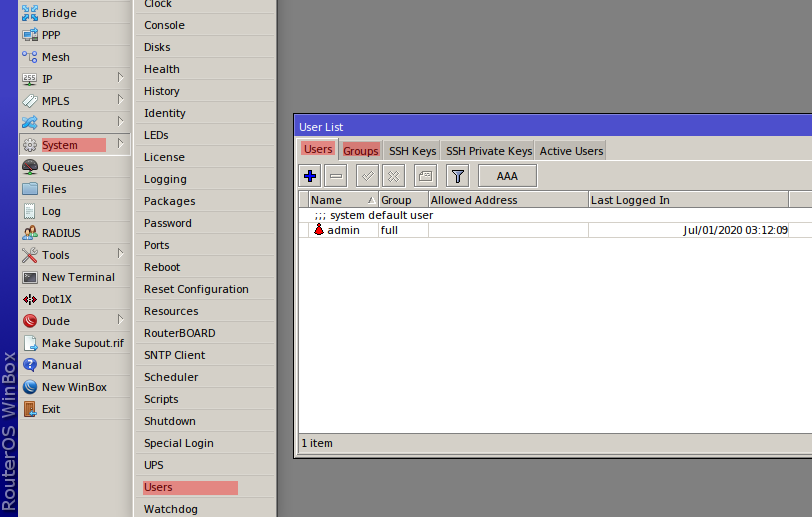
Task: Add a new user with plus button
Action: coord(310,176)
